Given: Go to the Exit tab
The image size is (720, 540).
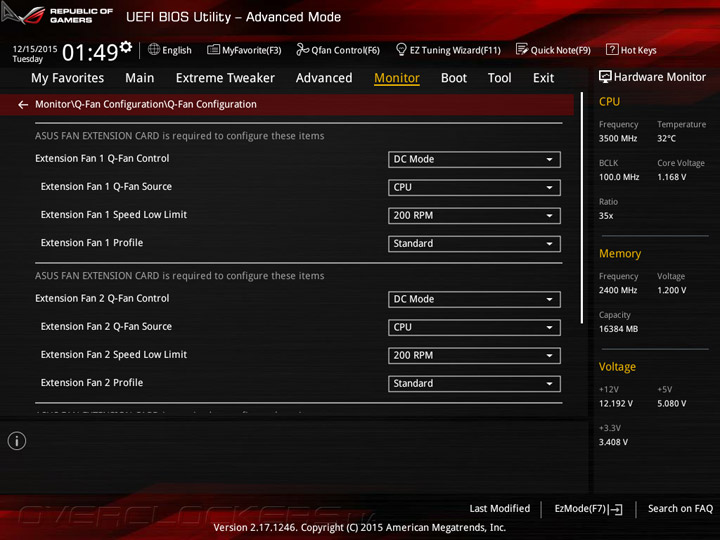Looking at the screenshot, I should (544, 78).
